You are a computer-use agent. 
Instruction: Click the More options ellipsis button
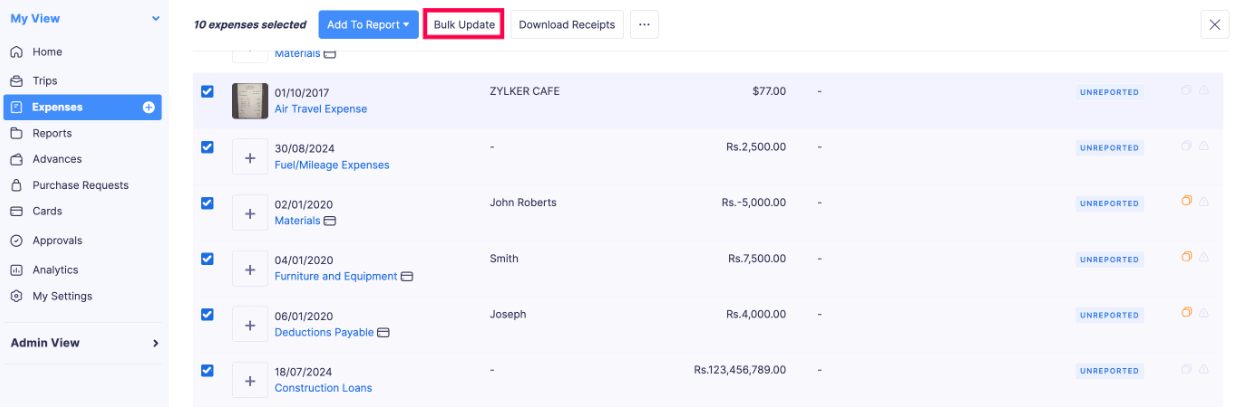click(644, 25)
